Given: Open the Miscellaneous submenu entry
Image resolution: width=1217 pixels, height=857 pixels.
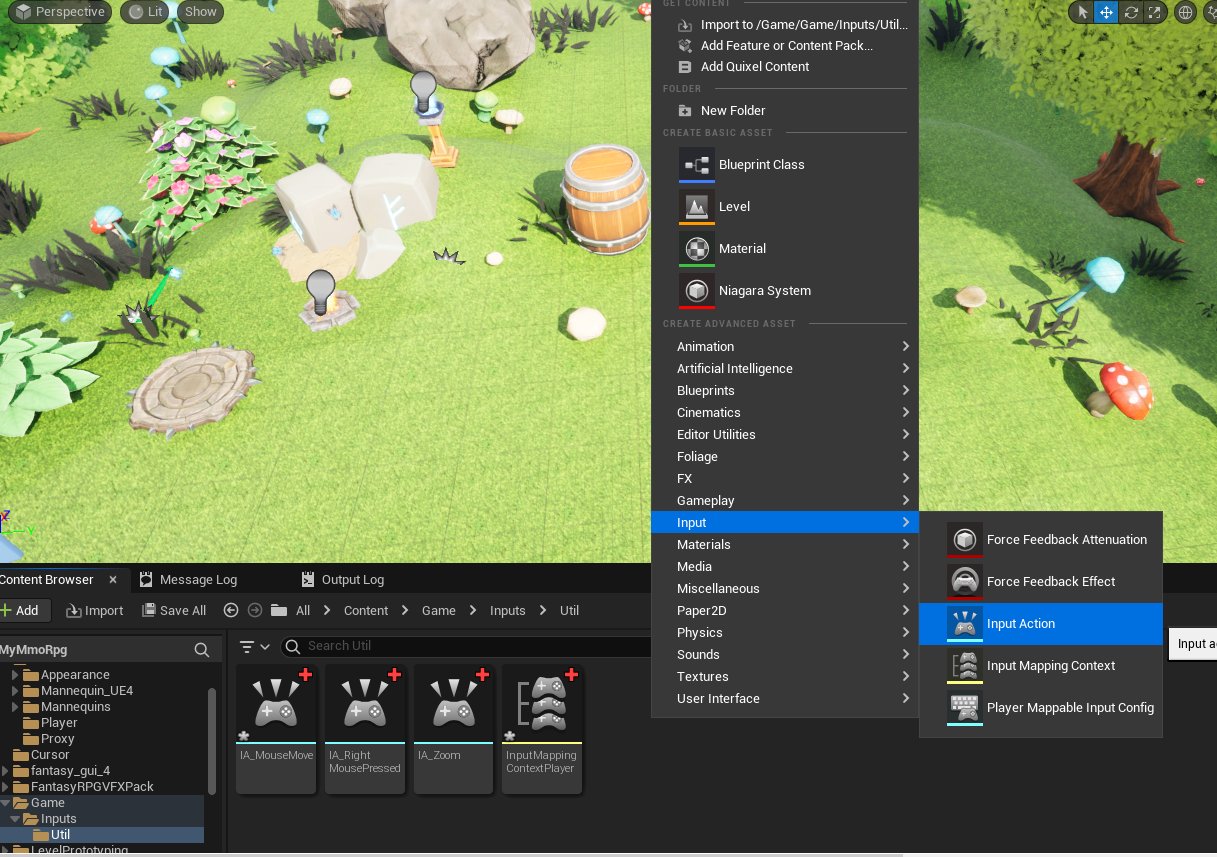Looking at the screenshot, I should coord(785,588).
